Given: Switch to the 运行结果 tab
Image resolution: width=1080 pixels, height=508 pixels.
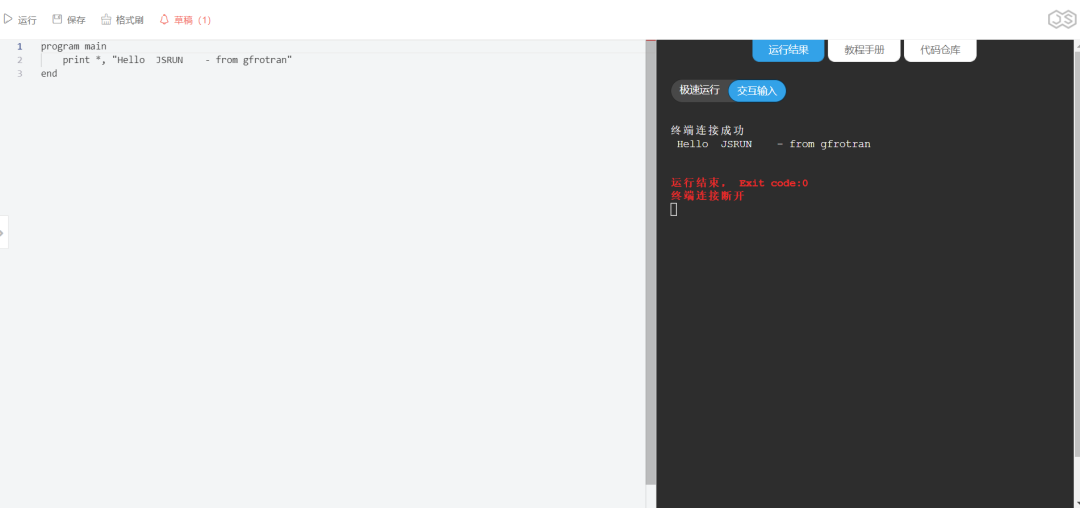Looking at the screenshot, I should 788,50.
